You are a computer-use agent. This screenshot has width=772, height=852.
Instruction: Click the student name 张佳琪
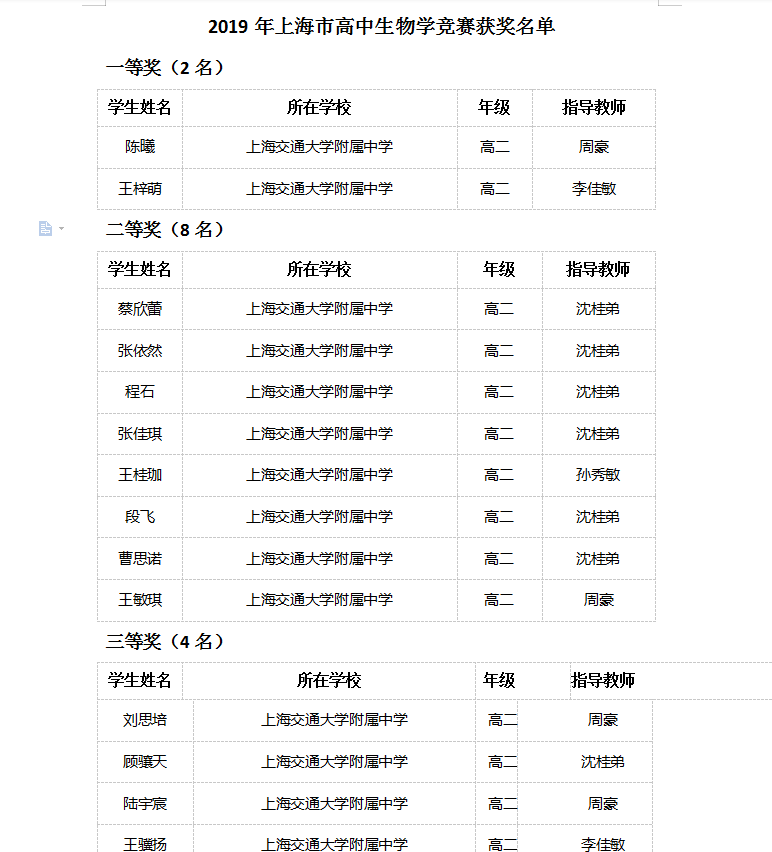(140, 434)
